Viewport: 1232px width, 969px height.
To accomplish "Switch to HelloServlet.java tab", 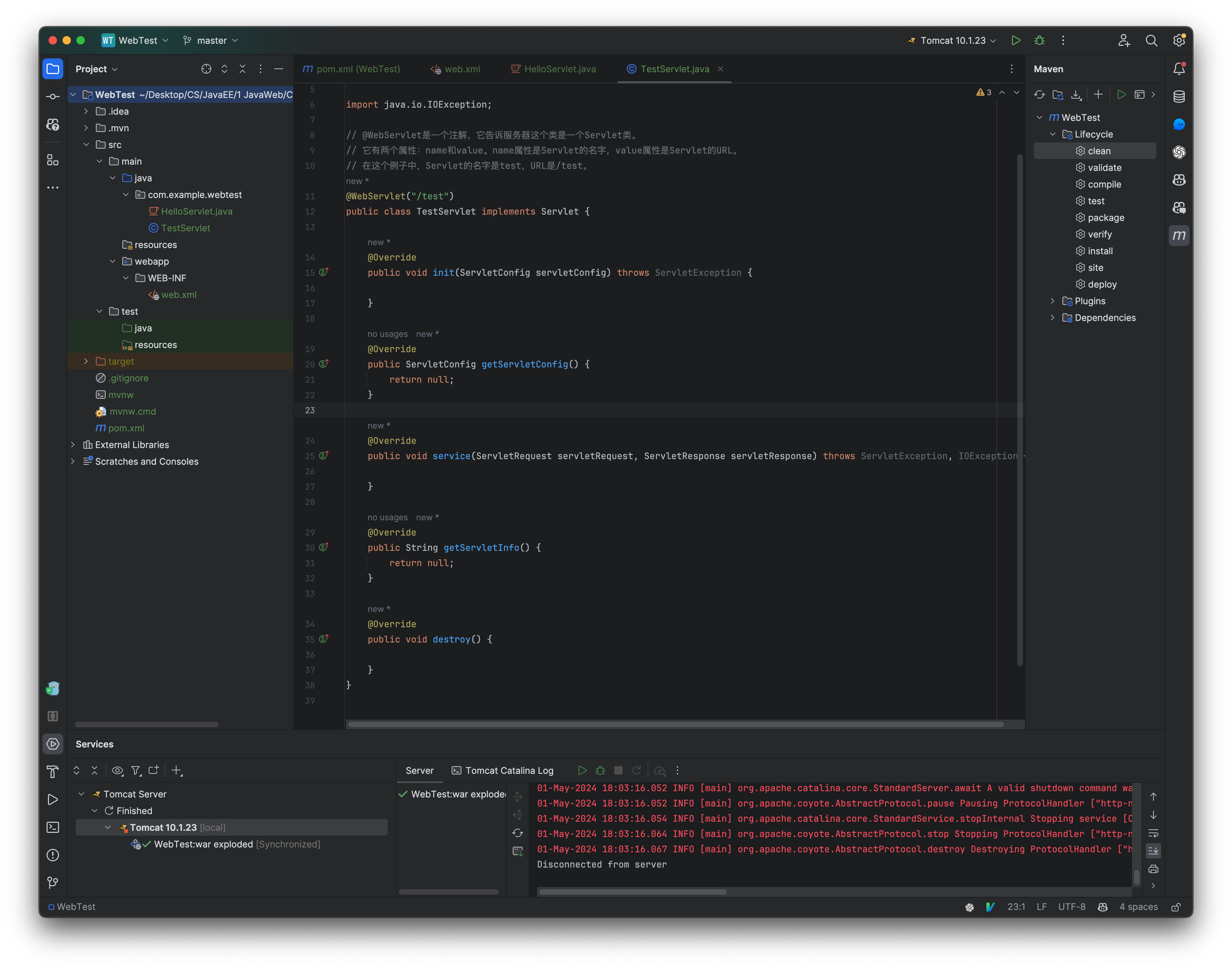I will (553, 69).
